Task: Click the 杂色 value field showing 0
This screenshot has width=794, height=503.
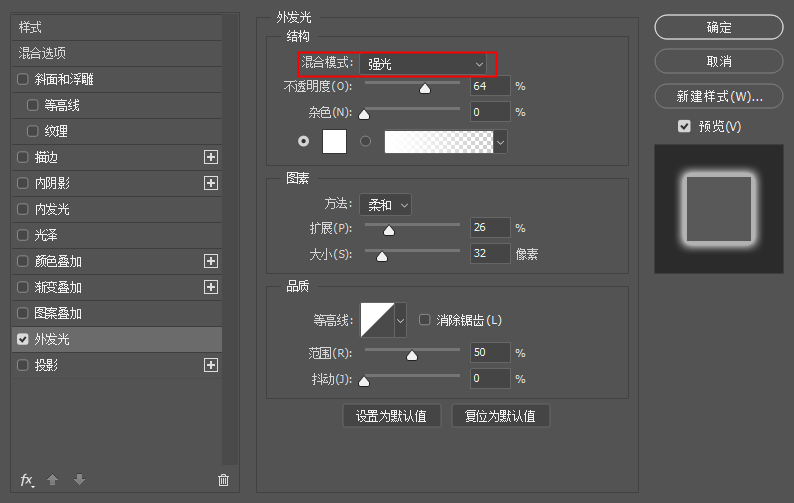Action: 490,112
